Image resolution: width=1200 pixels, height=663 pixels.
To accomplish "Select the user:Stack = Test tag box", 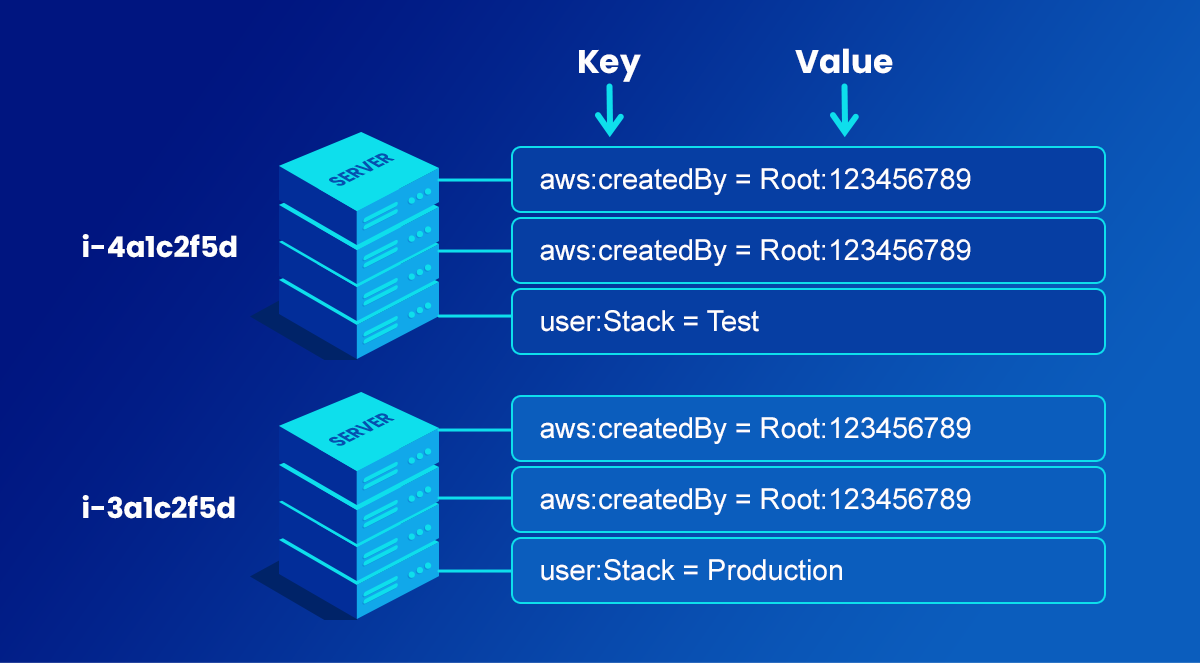I will click(808, 321).
